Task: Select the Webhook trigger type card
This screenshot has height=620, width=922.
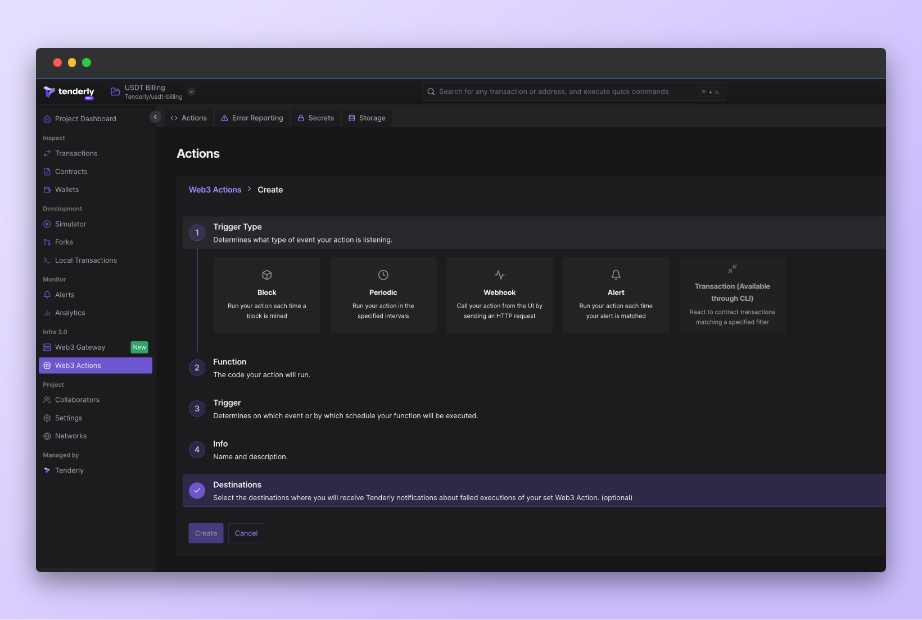Action: [x=500, y=295]
